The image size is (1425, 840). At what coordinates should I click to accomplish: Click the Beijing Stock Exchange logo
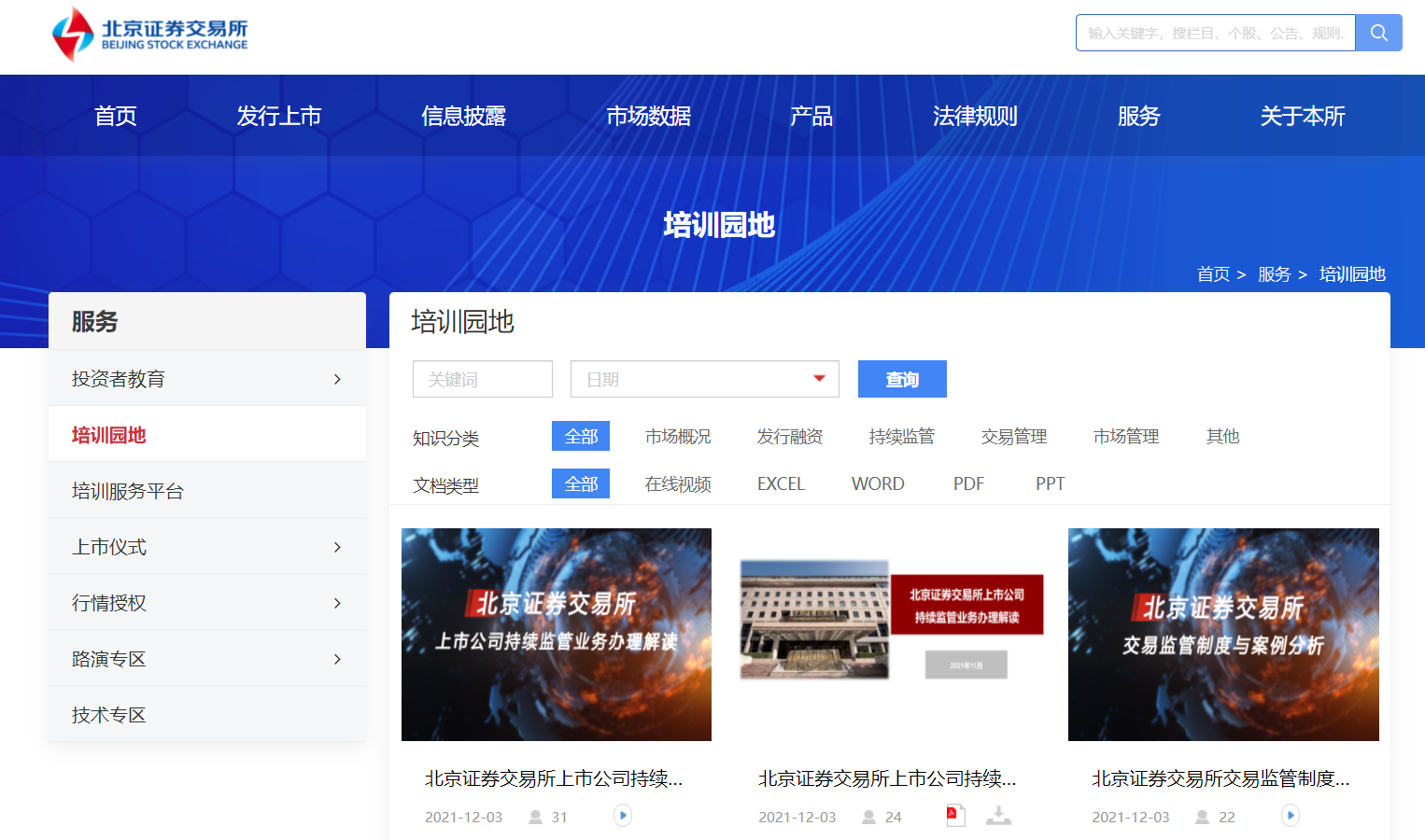tap(150, 35)
